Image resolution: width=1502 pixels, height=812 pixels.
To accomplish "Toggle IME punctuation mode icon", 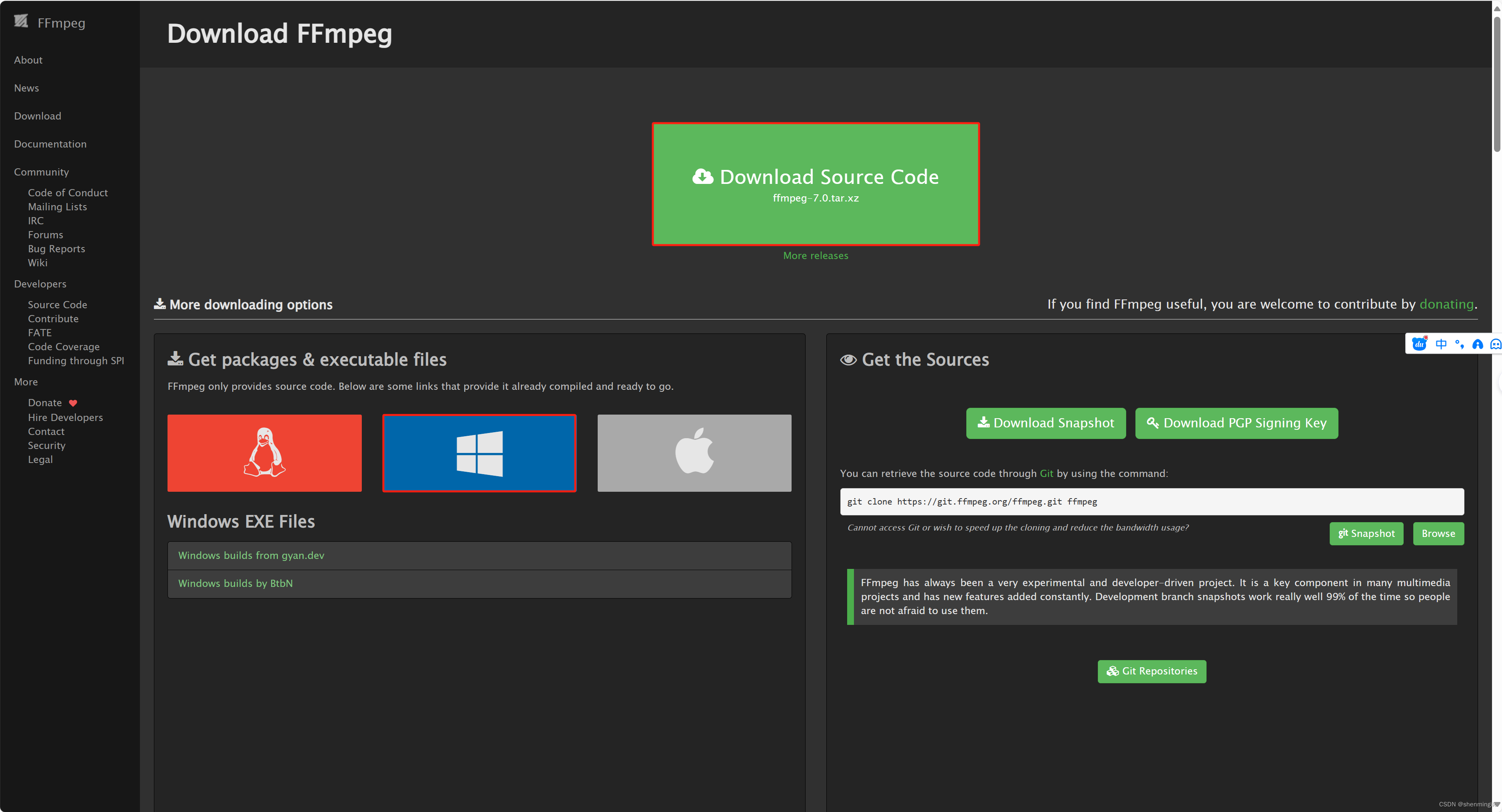I will 1460,344.
